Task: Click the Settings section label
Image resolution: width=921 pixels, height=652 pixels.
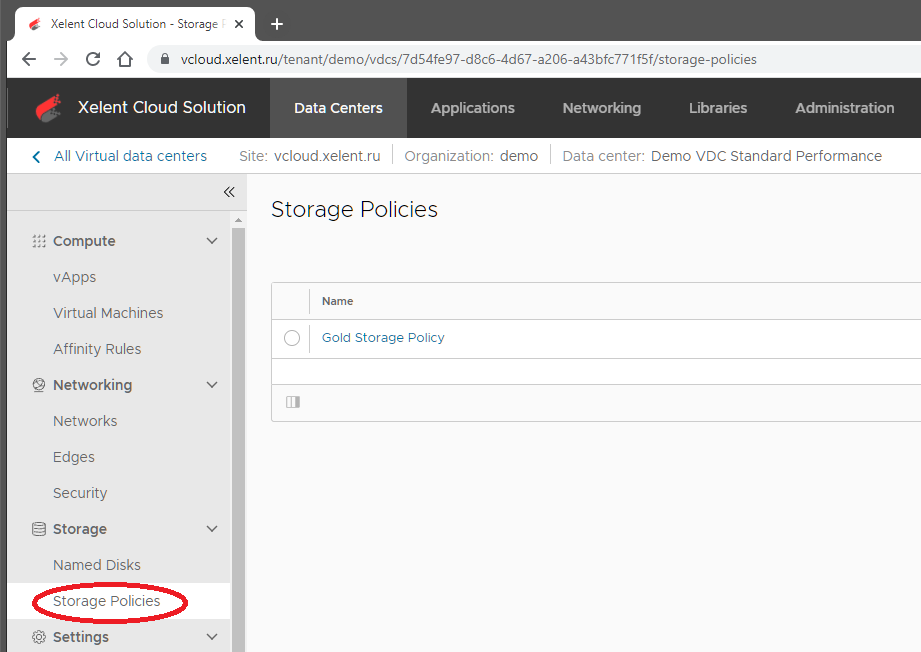Action: pos(81,637)
